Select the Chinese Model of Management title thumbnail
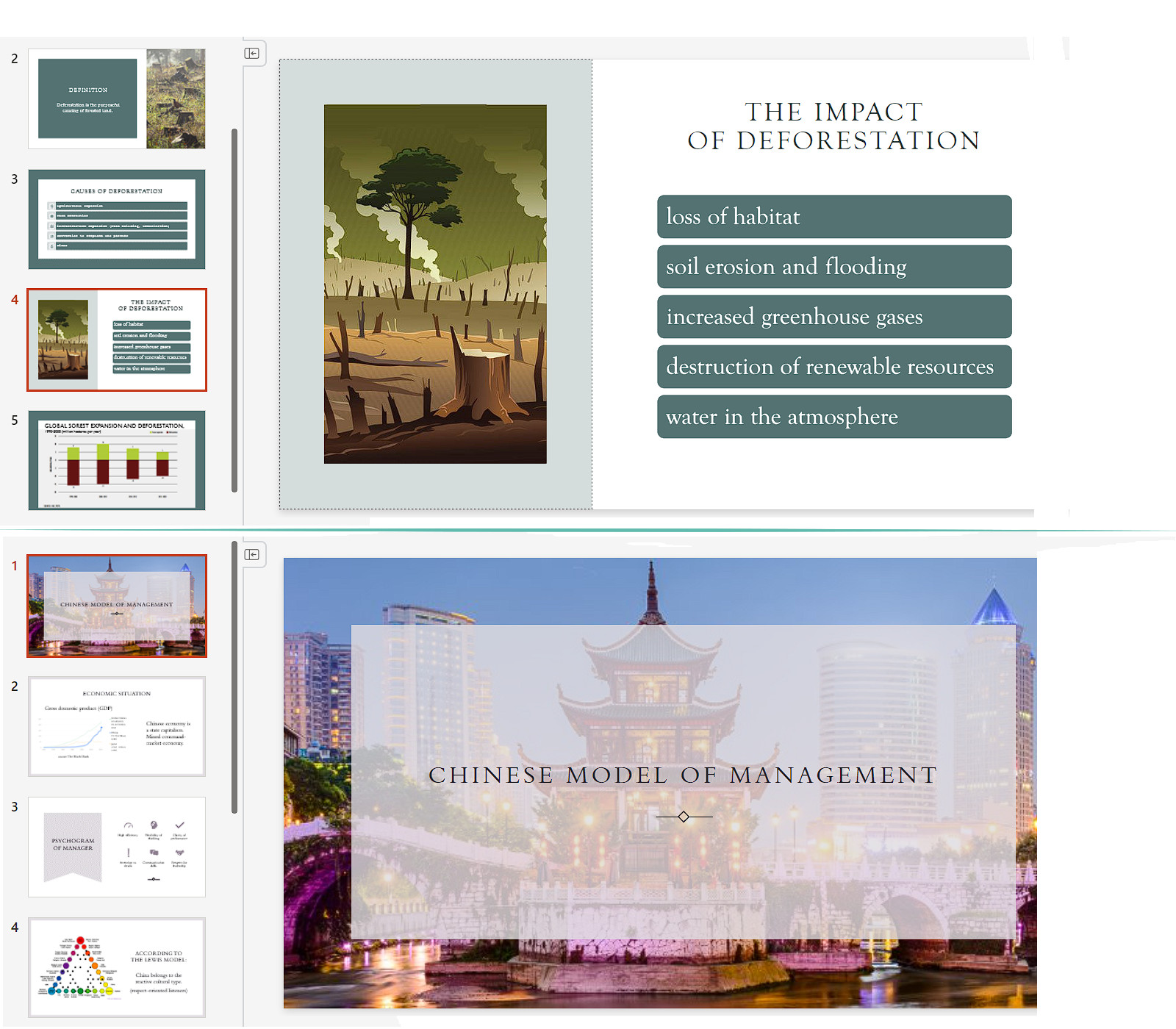The image size is (1176, 1029). click(x=117, y=606)
